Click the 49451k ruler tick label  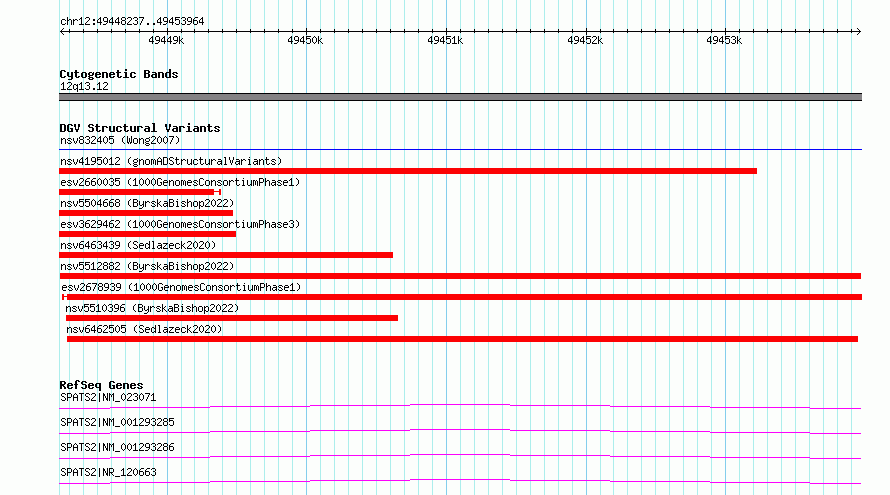(445, 40)
